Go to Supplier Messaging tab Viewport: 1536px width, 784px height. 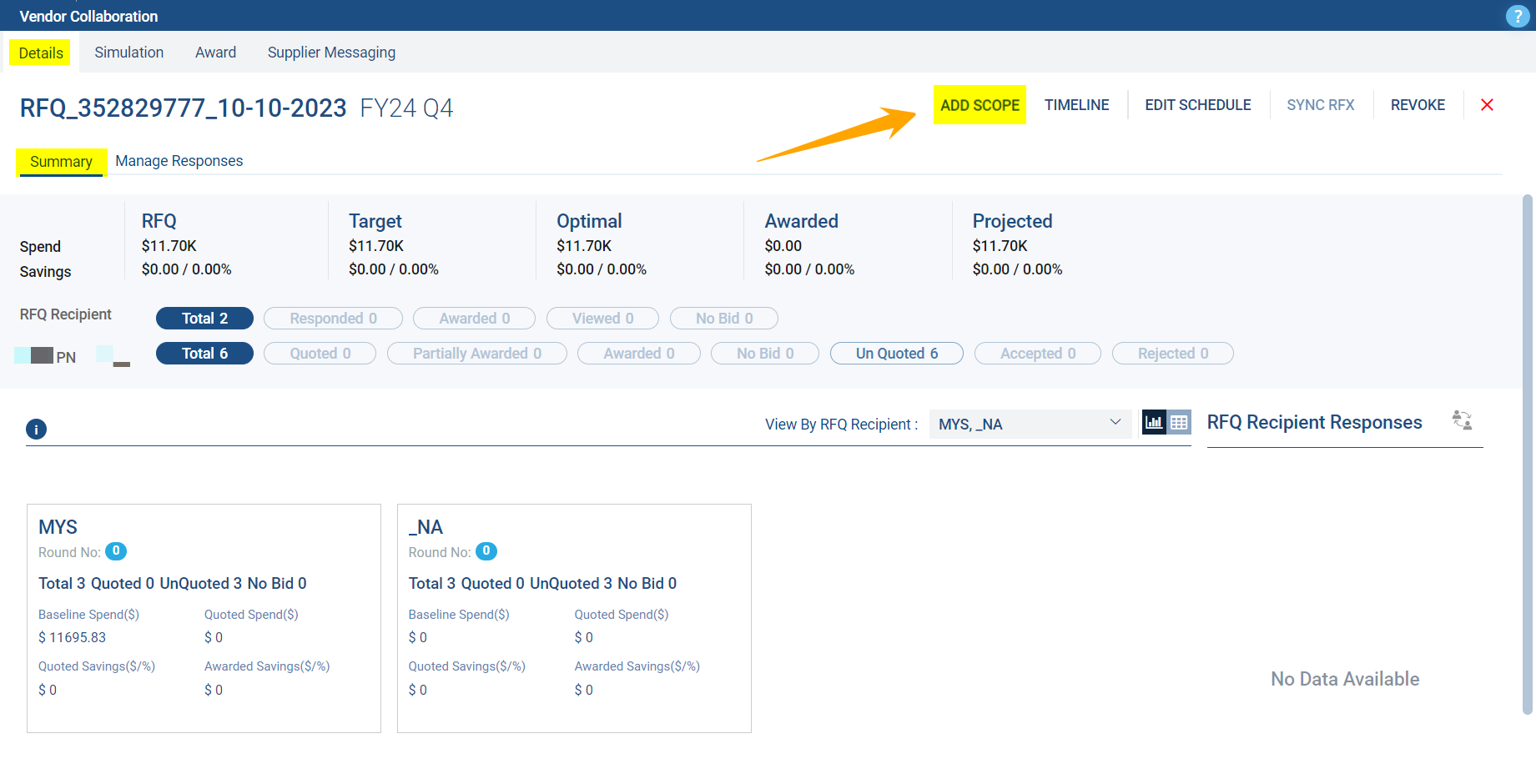(x=331, y=53)
